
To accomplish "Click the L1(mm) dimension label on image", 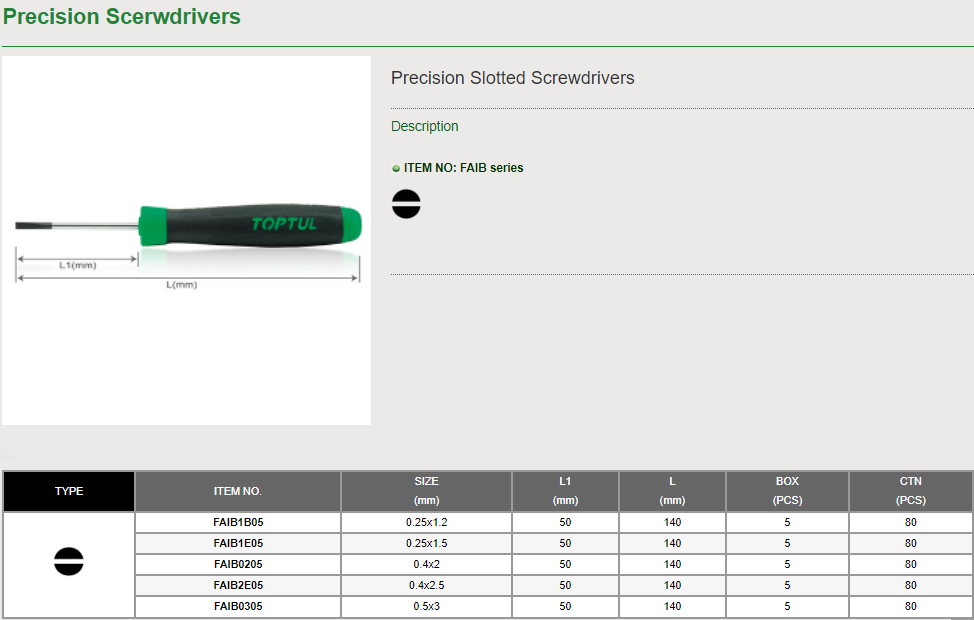I will coord(78,265).
